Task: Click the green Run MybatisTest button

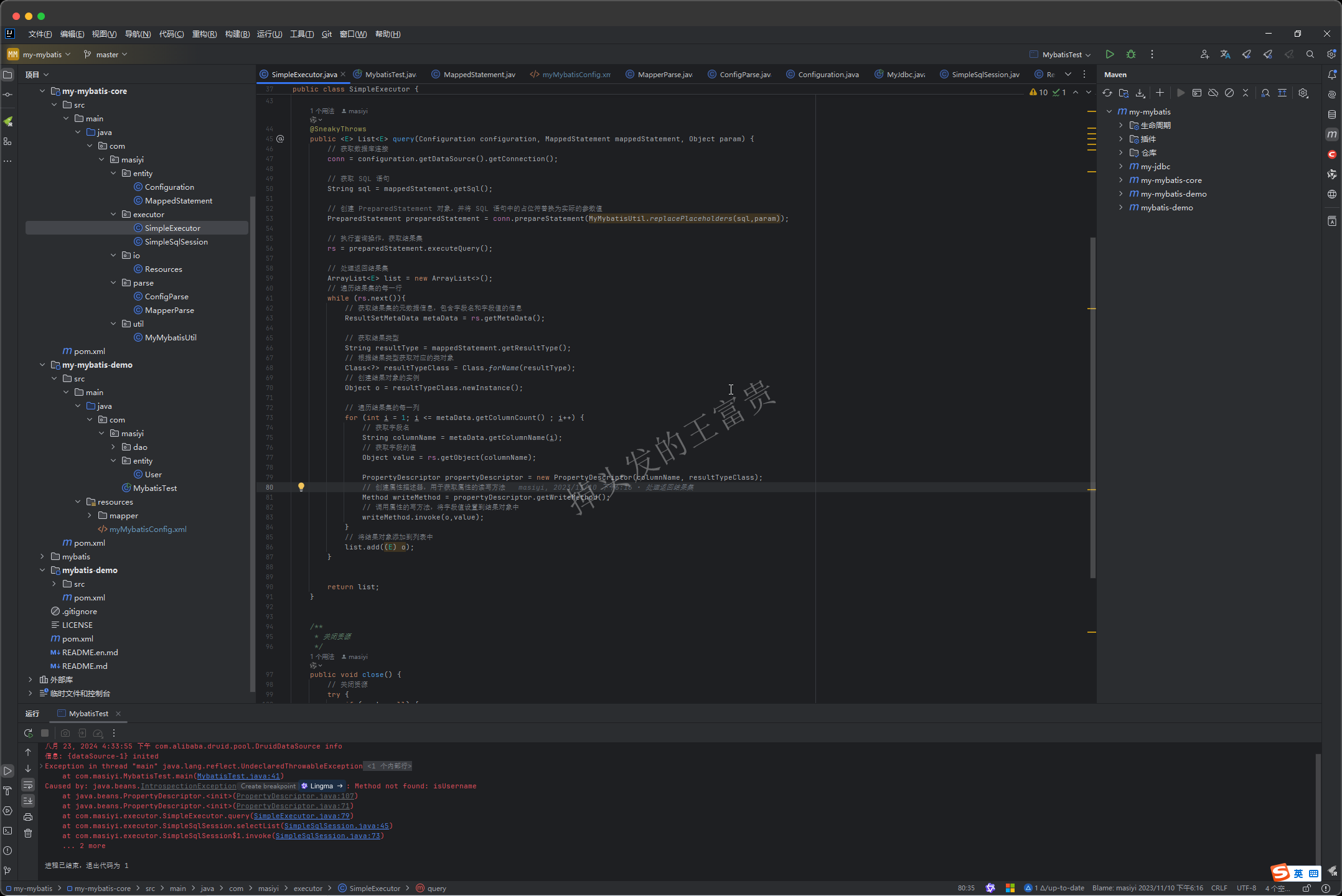Action: click(x=1109, y=55)
